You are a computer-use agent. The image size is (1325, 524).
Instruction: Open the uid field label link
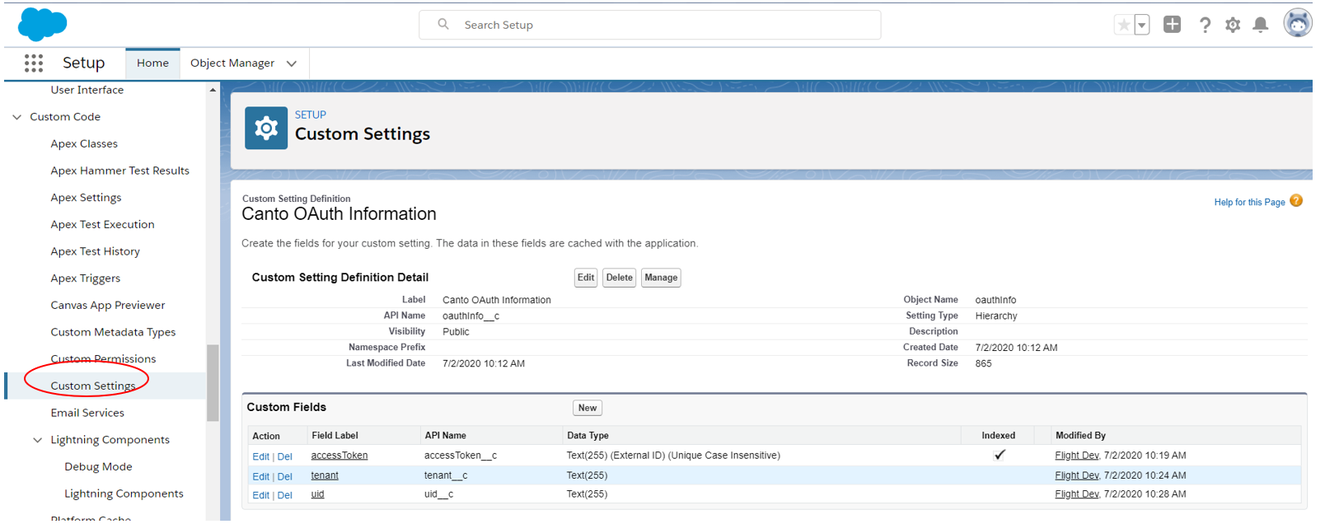click(318, 494)
